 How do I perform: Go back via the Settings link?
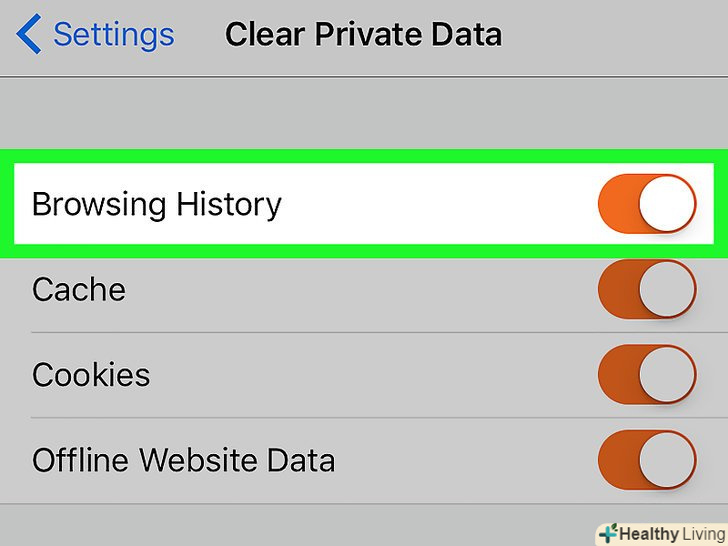coord(113,35)
